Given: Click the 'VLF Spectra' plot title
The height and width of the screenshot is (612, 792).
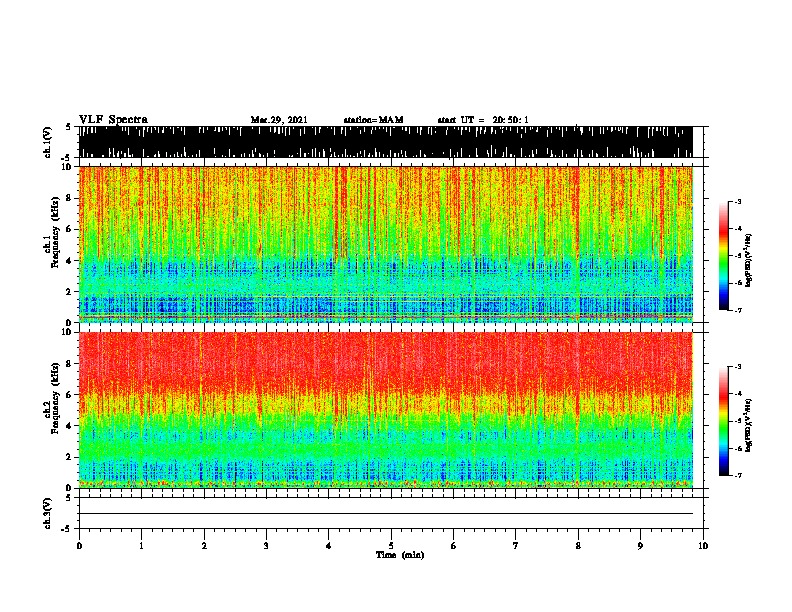Looking at the screenshot, I should 114,120.
